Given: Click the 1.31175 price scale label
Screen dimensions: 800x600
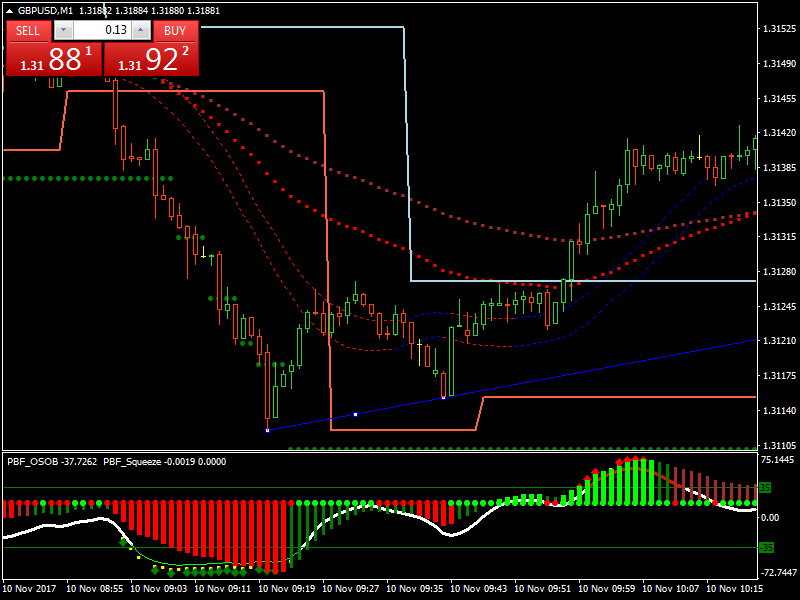Looking at the screenshot, I should point(779,376).
